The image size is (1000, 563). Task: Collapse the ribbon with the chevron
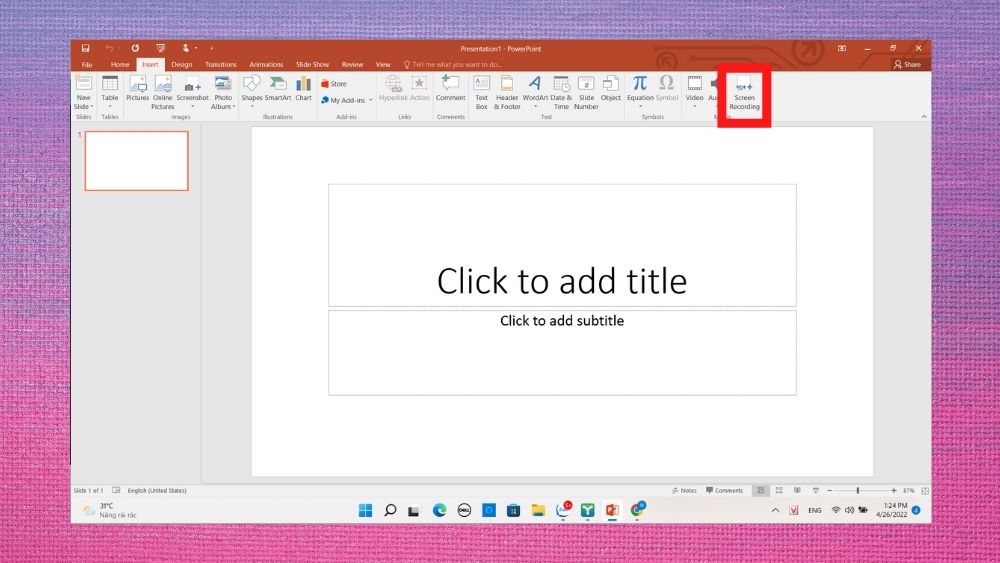coord(924,117)
